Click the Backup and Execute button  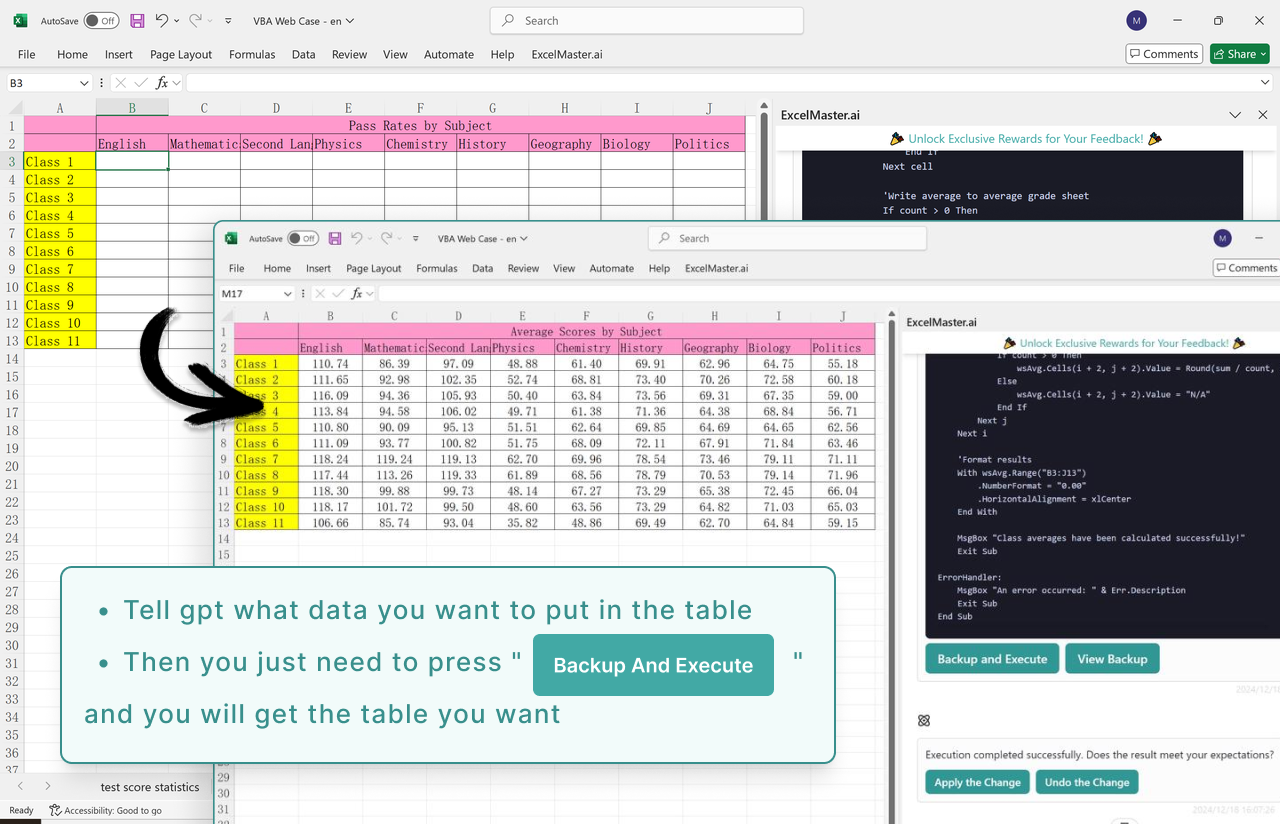992,658
